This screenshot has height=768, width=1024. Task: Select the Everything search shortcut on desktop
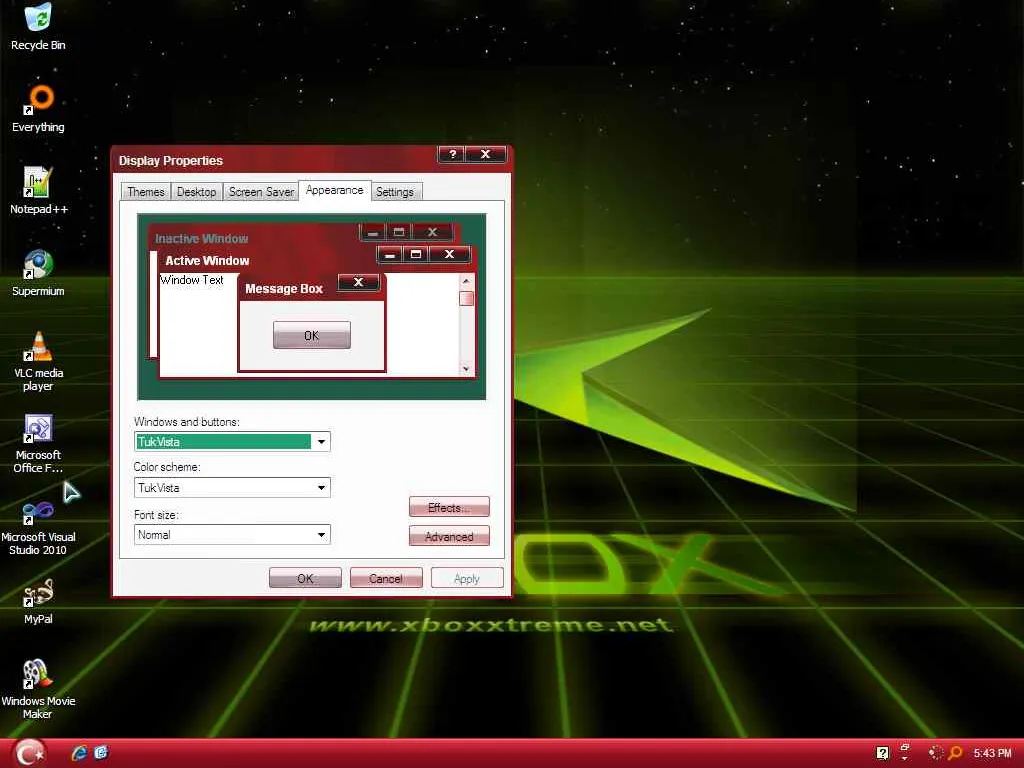click(38, 108)
